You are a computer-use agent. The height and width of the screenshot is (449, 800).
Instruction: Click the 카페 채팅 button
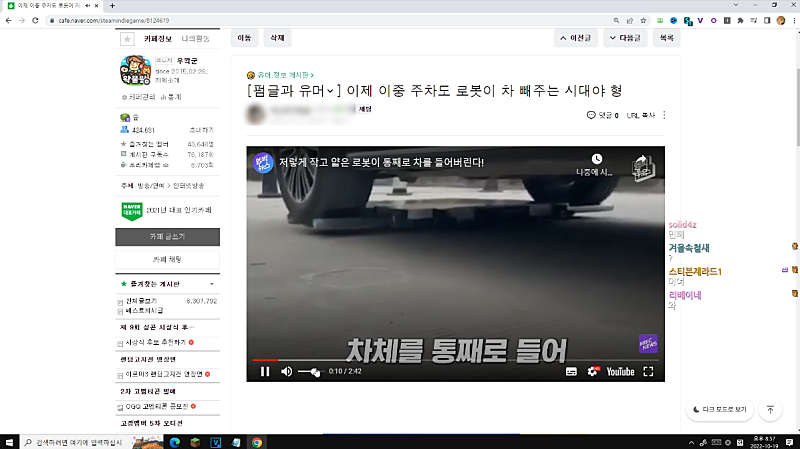167,260
